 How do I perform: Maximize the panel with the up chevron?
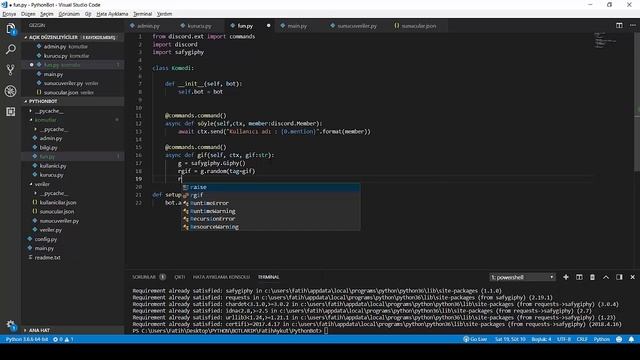(x=606, y=277)
